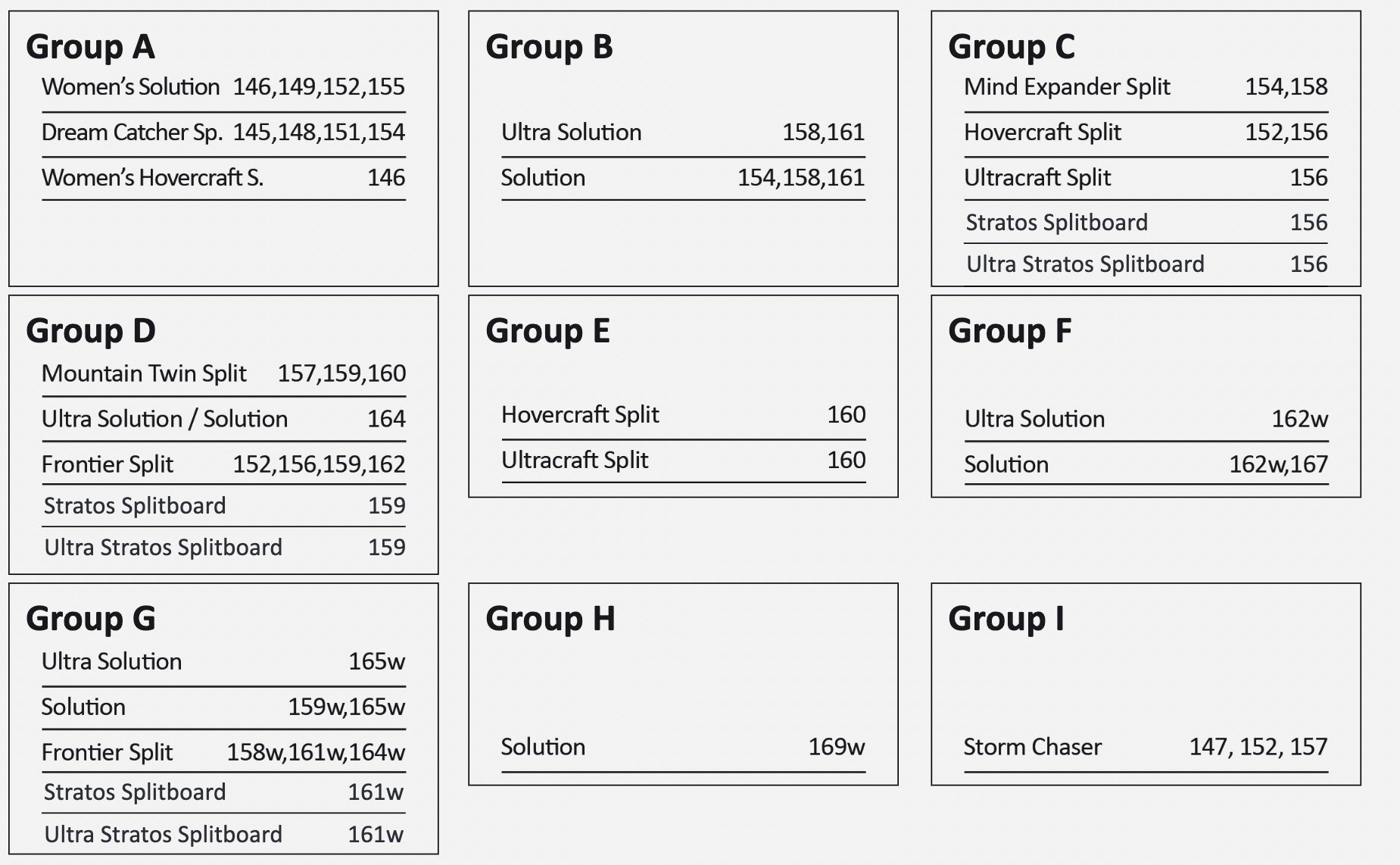Viewport: 1400px width, 865px height.
Task: Click size 165w beside Ultra Solution
Action: [x=377, y=662]
